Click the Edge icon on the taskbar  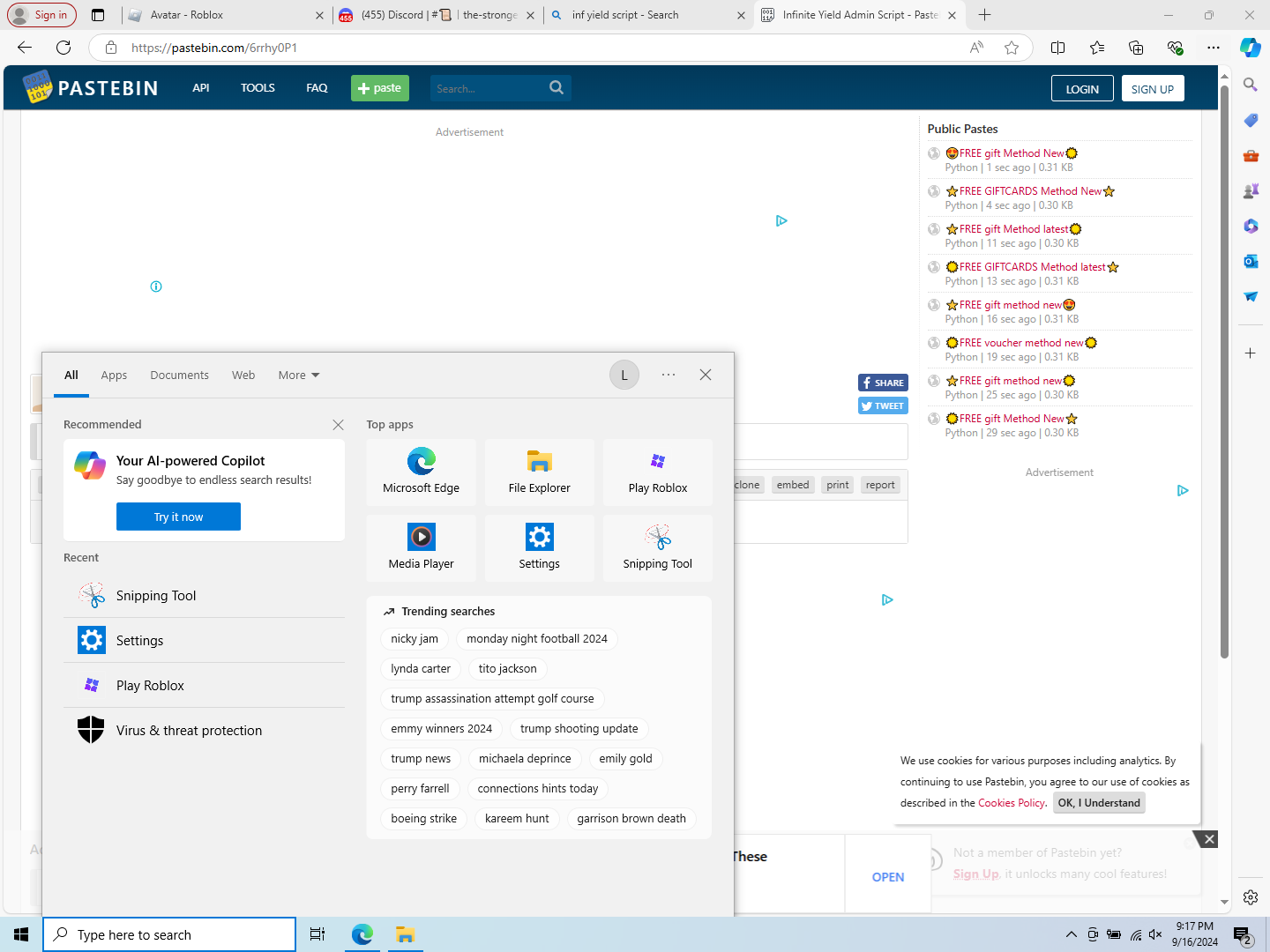click(362, 934)
